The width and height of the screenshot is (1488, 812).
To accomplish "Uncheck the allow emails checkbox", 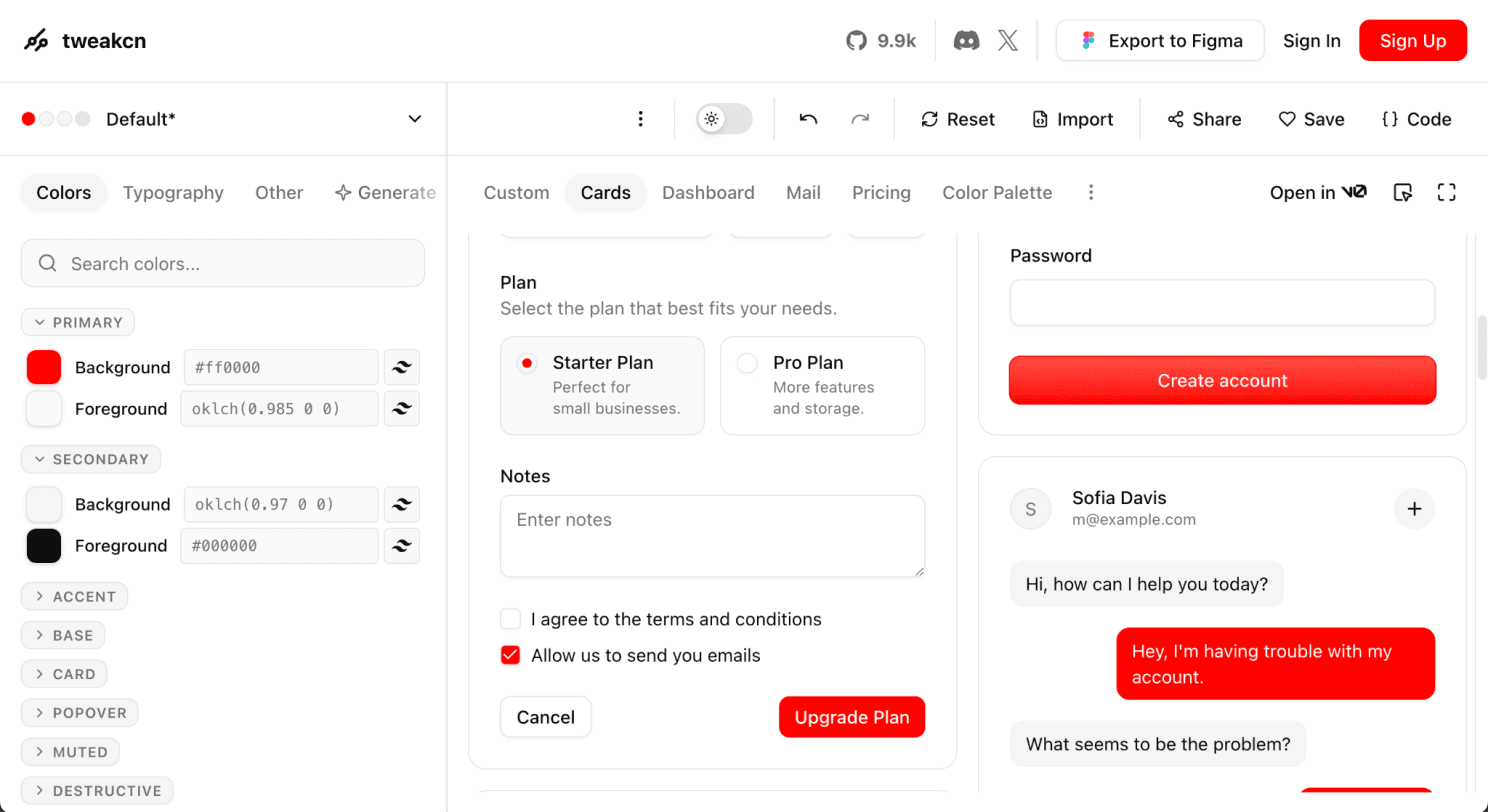I will click(511, 656).
